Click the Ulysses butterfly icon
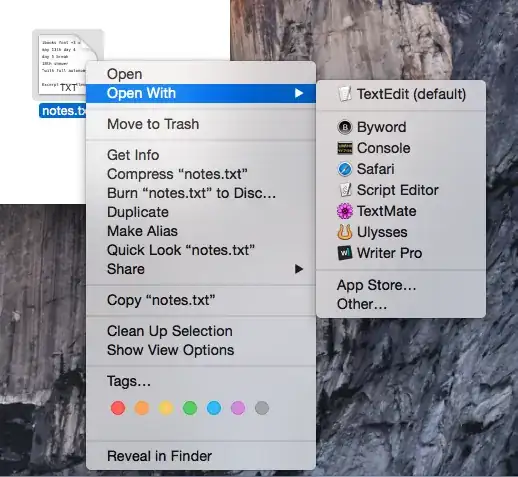 (345, 232)
